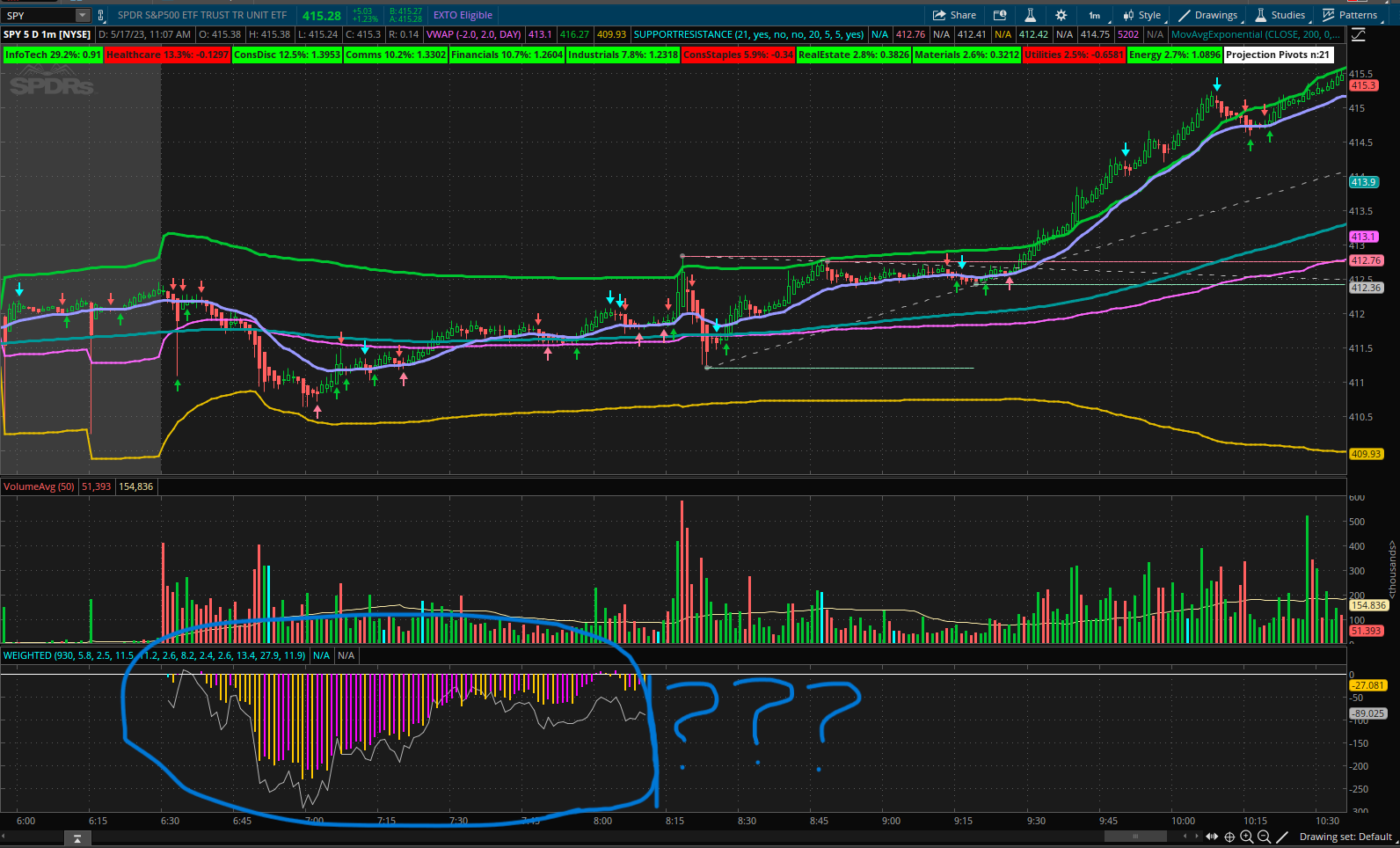
Task: Click the zoom out magnifier icon
Action: coord(1264,837)
